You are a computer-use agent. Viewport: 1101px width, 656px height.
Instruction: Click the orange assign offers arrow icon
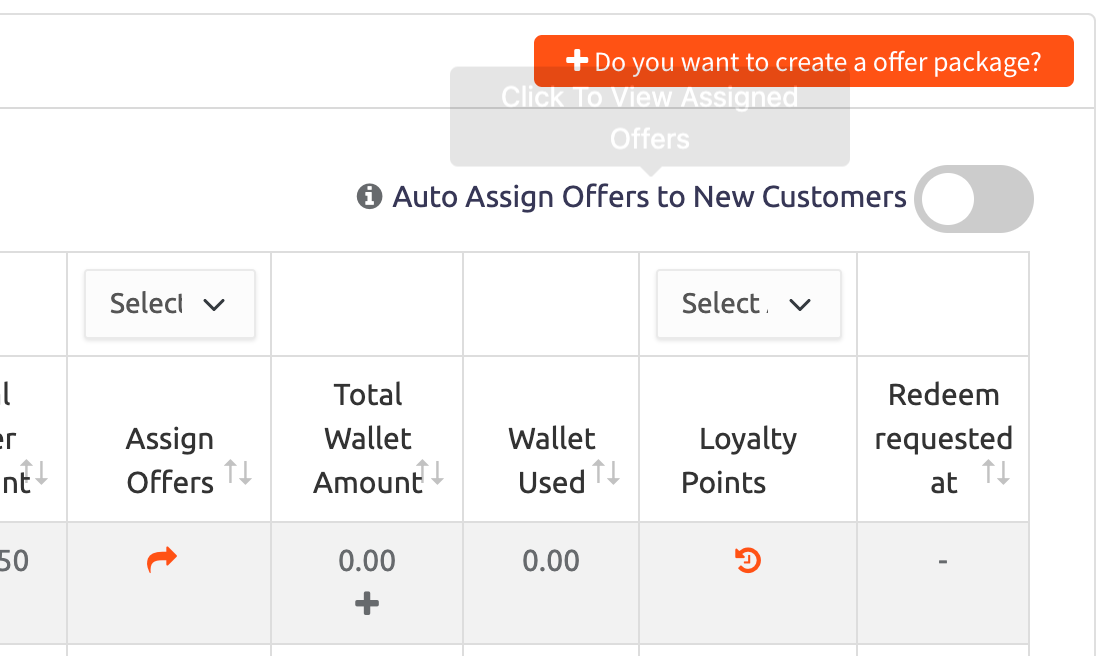[161, 560]
